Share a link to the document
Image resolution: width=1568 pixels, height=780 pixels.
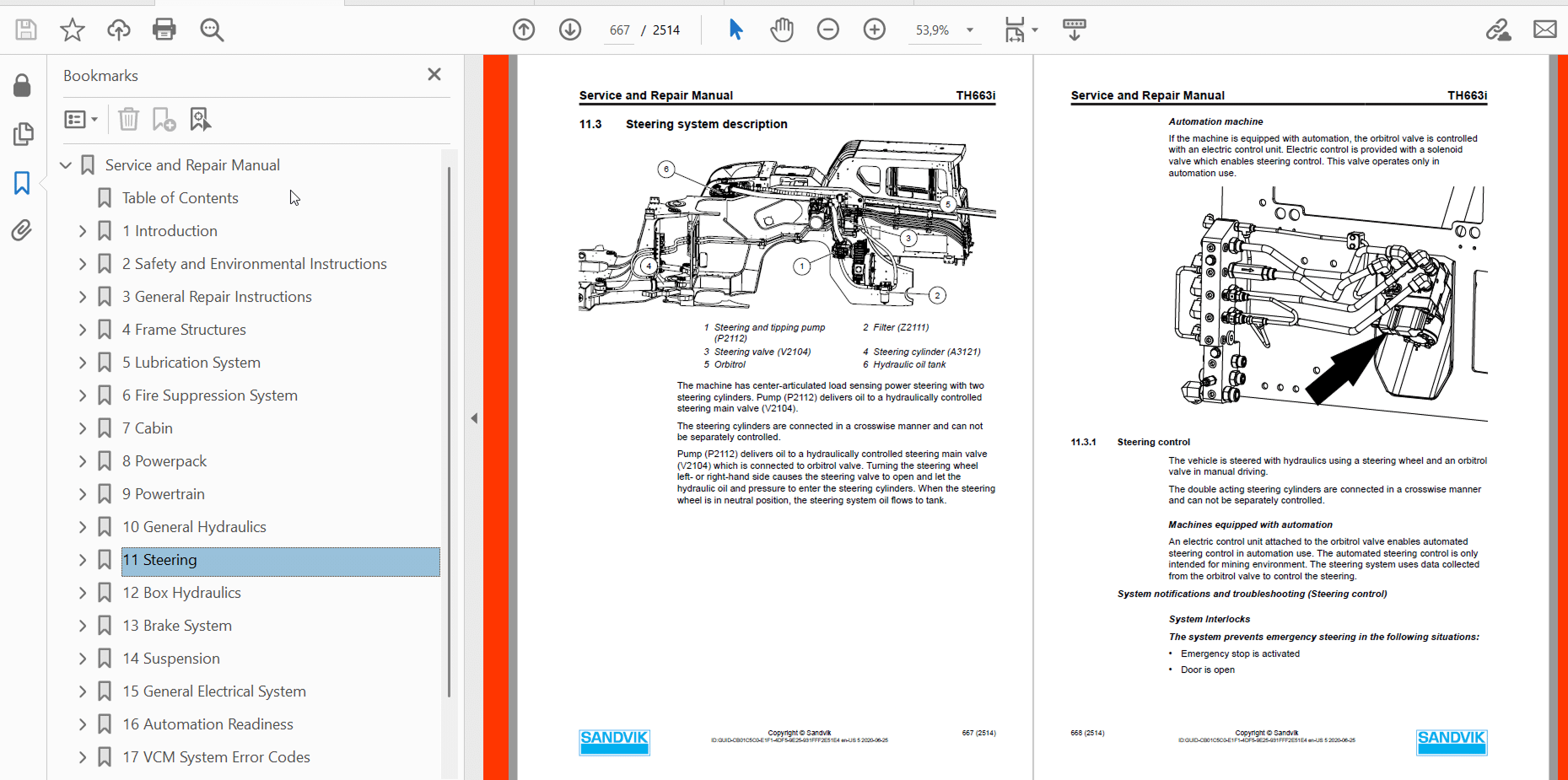[x=1498, y=30]
